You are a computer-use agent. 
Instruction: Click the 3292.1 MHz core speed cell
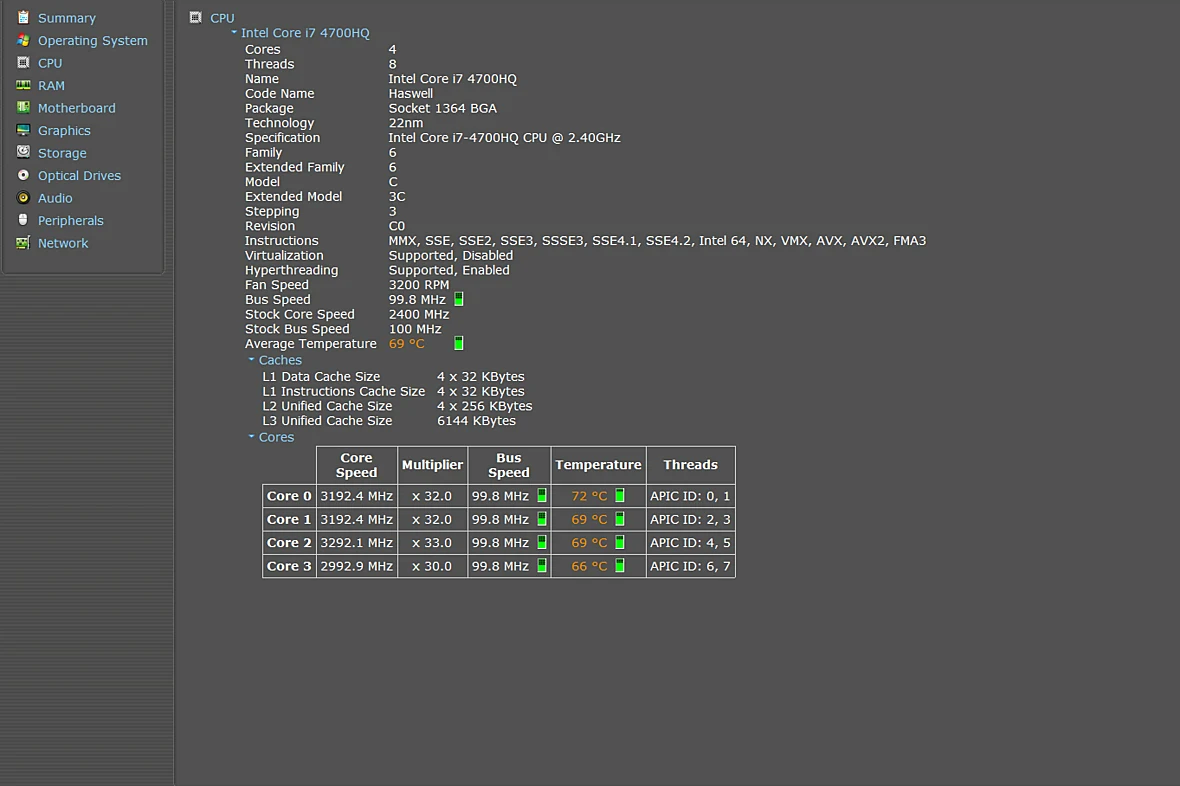[x=356, y=542]
